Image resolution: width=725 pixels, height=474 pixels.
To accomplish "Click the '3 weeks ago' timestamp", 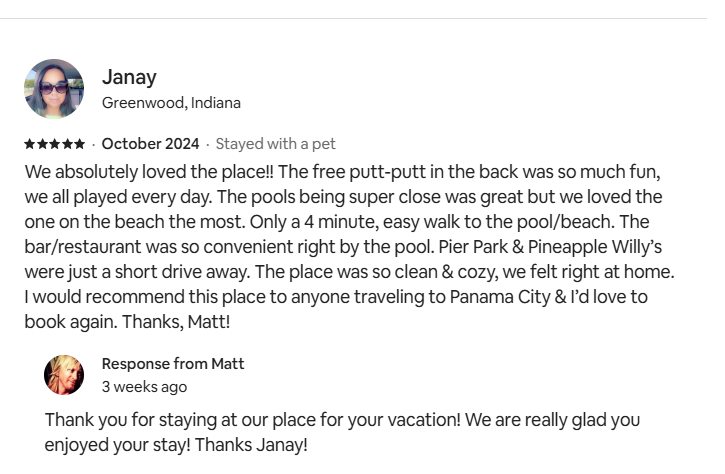I will (x=144, y=387).
